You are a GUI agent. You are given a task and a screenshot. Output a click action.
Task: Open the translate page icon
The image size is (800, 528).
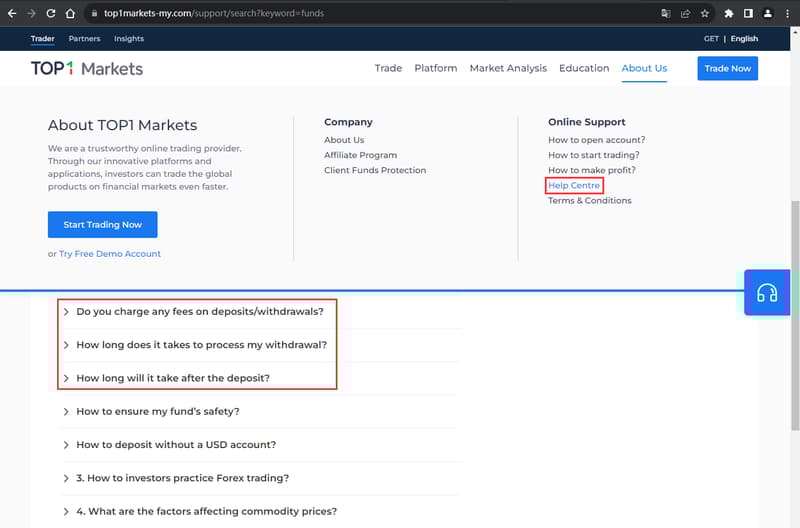click(665, 13)
